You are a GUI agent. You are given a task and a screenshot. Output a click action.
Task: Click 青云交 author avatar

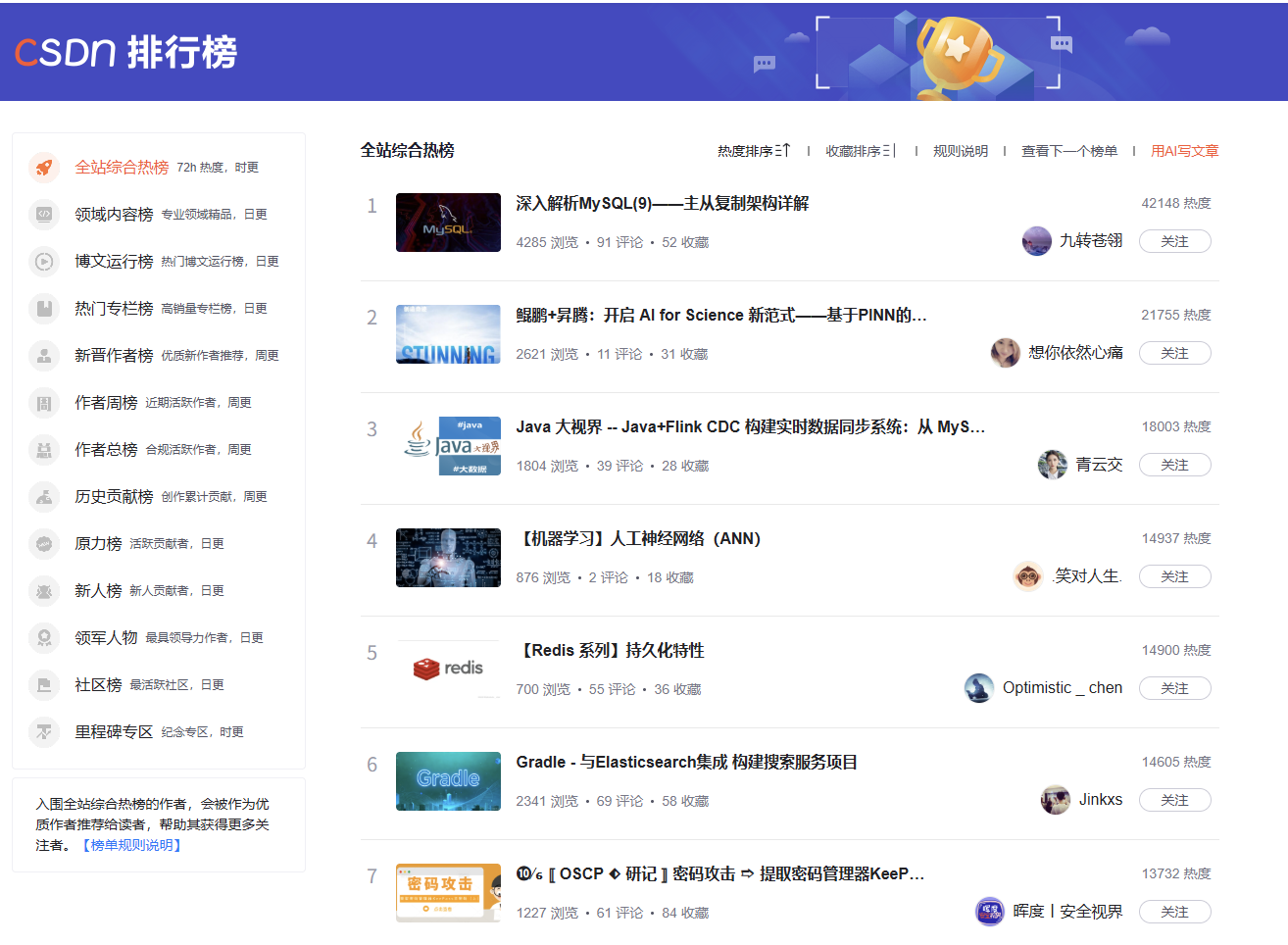point(1053,465)
